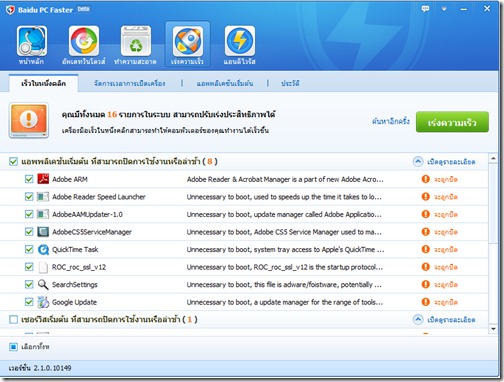Click the delay-disable link for SearchSettings
This screenshot has height=382, width=504.
[x=446, y=285]
